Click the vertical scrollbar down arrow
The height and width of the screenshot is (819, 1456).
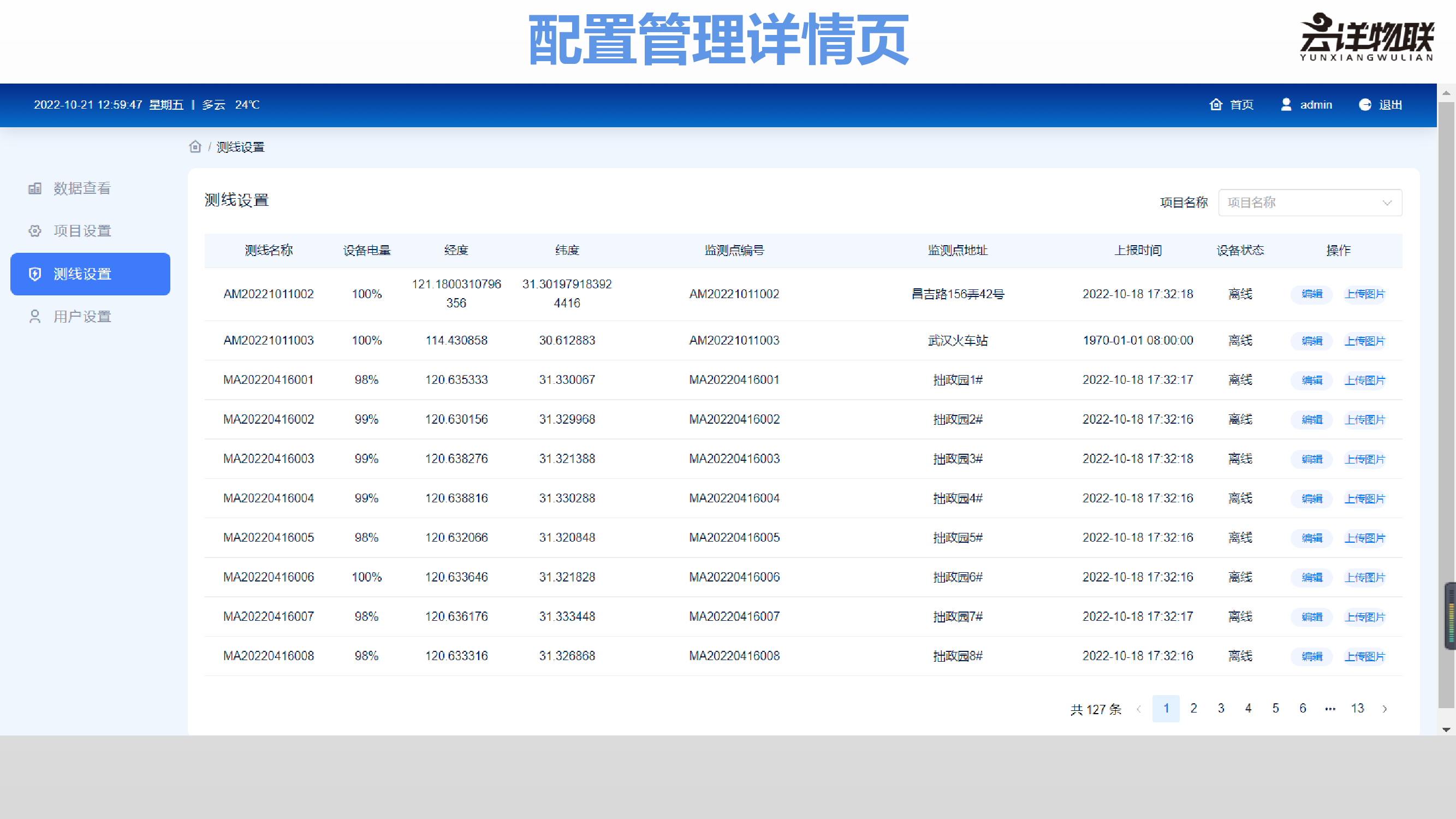point(1446,729)
